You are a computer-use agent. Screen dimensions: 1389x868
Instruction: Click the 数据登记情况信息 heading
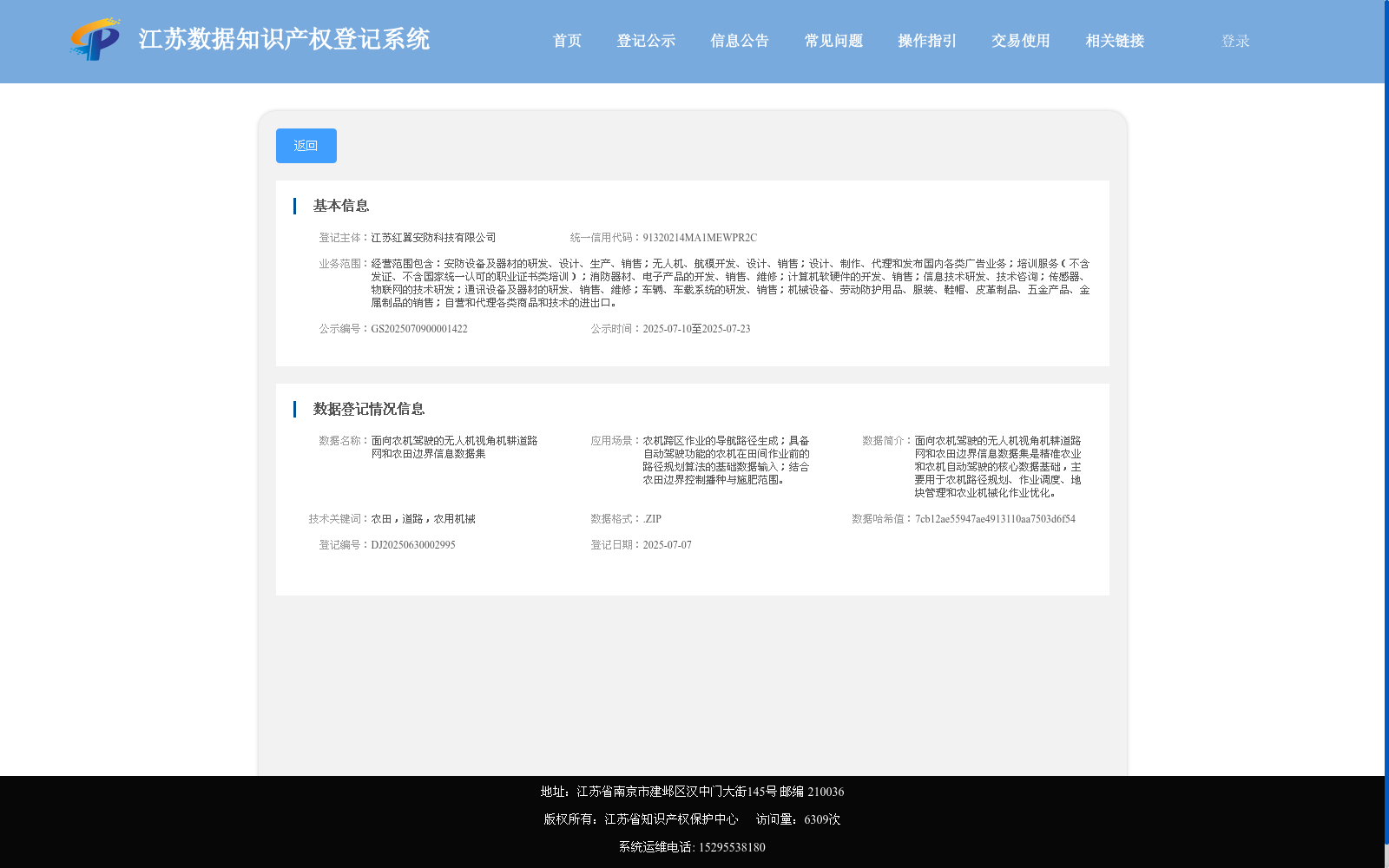(x=369, y=409)
